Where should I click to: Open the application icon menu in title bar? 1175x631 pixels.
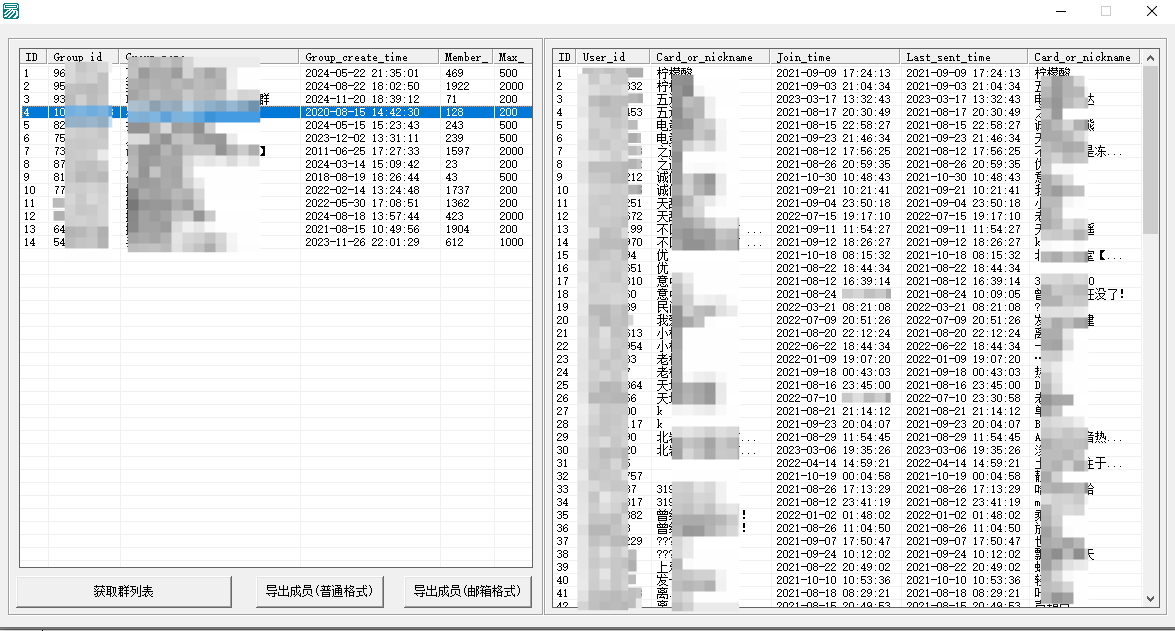click(11, 11)
